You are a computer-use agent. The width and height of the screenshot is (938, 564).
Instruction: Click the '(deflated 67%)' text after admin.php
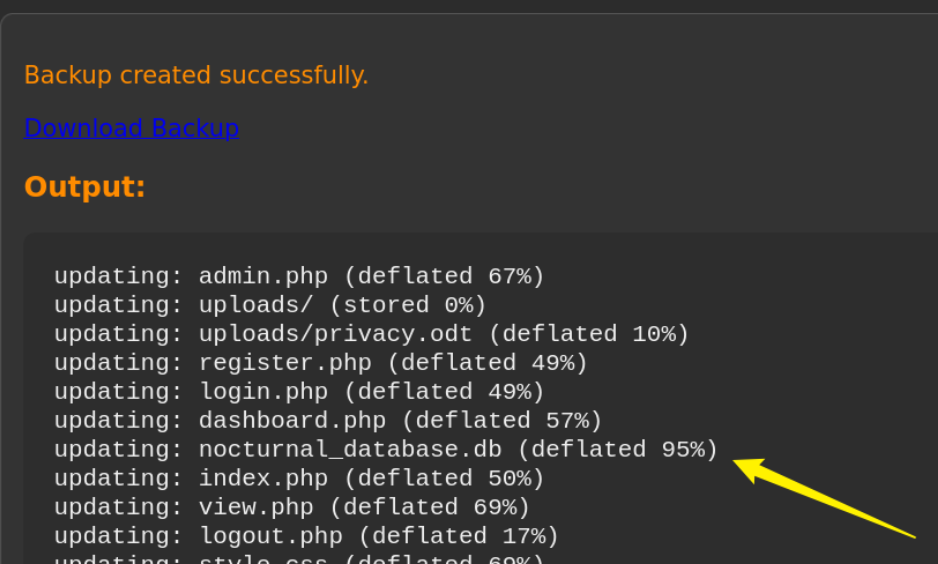444,276
